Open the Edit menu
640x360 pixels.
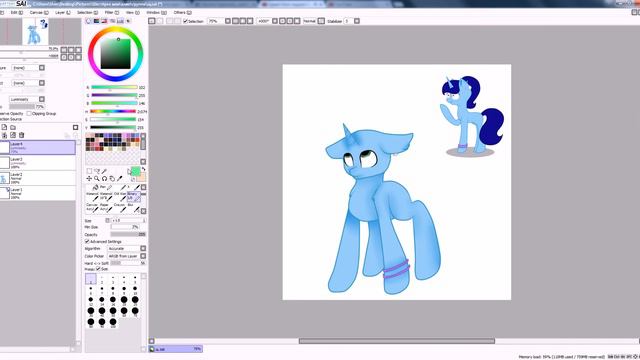click(x=16, y=13)
